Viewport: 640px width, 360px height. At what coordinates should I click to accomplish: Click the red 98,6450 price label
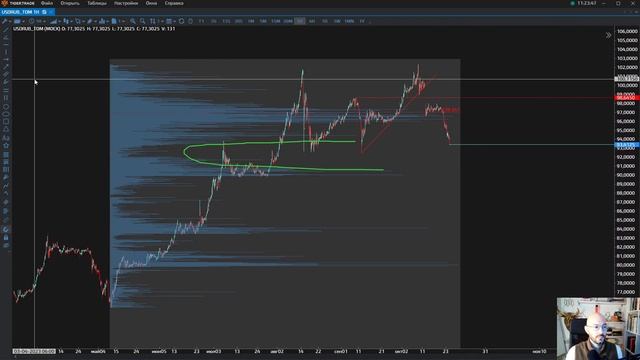click(x=627, y=98)
